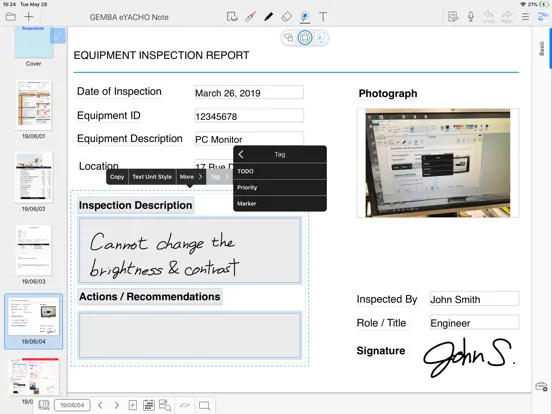Viewport: 552px width, 414px height.
Task: Choose the third selection mode icon
Action: [321, 37]
